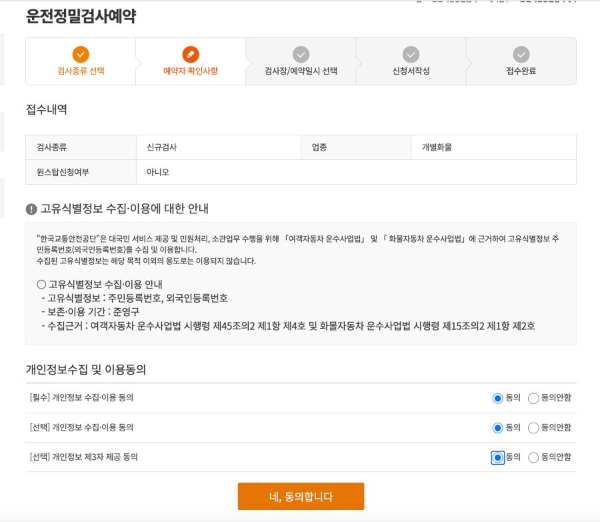Click the 접수내역 section heading
600x522 pixels.
point(46,109)
